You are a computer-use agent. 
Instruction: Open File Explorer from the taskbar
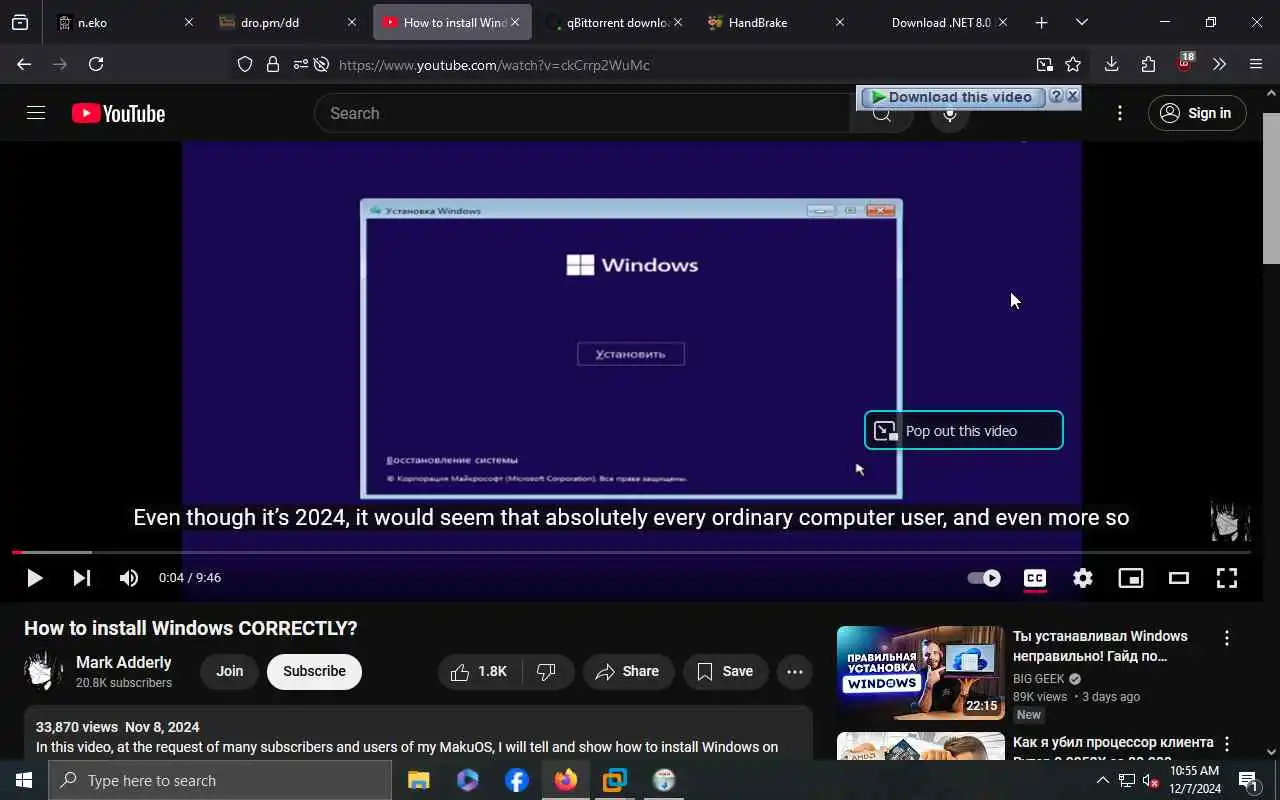tap(419, 780)
